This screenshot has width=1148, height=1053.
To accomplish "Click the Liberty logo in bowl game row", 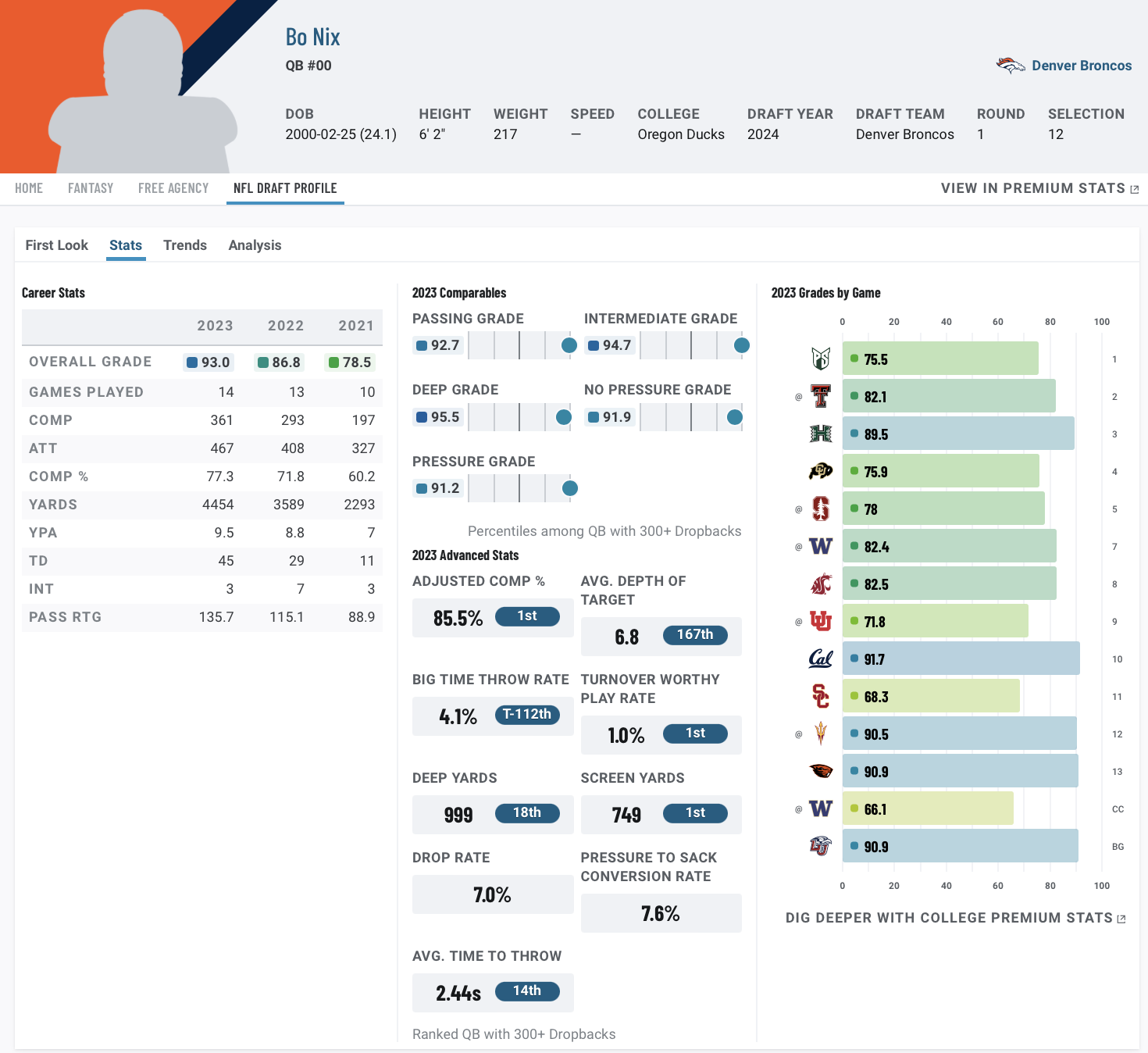I will [821, 847].
